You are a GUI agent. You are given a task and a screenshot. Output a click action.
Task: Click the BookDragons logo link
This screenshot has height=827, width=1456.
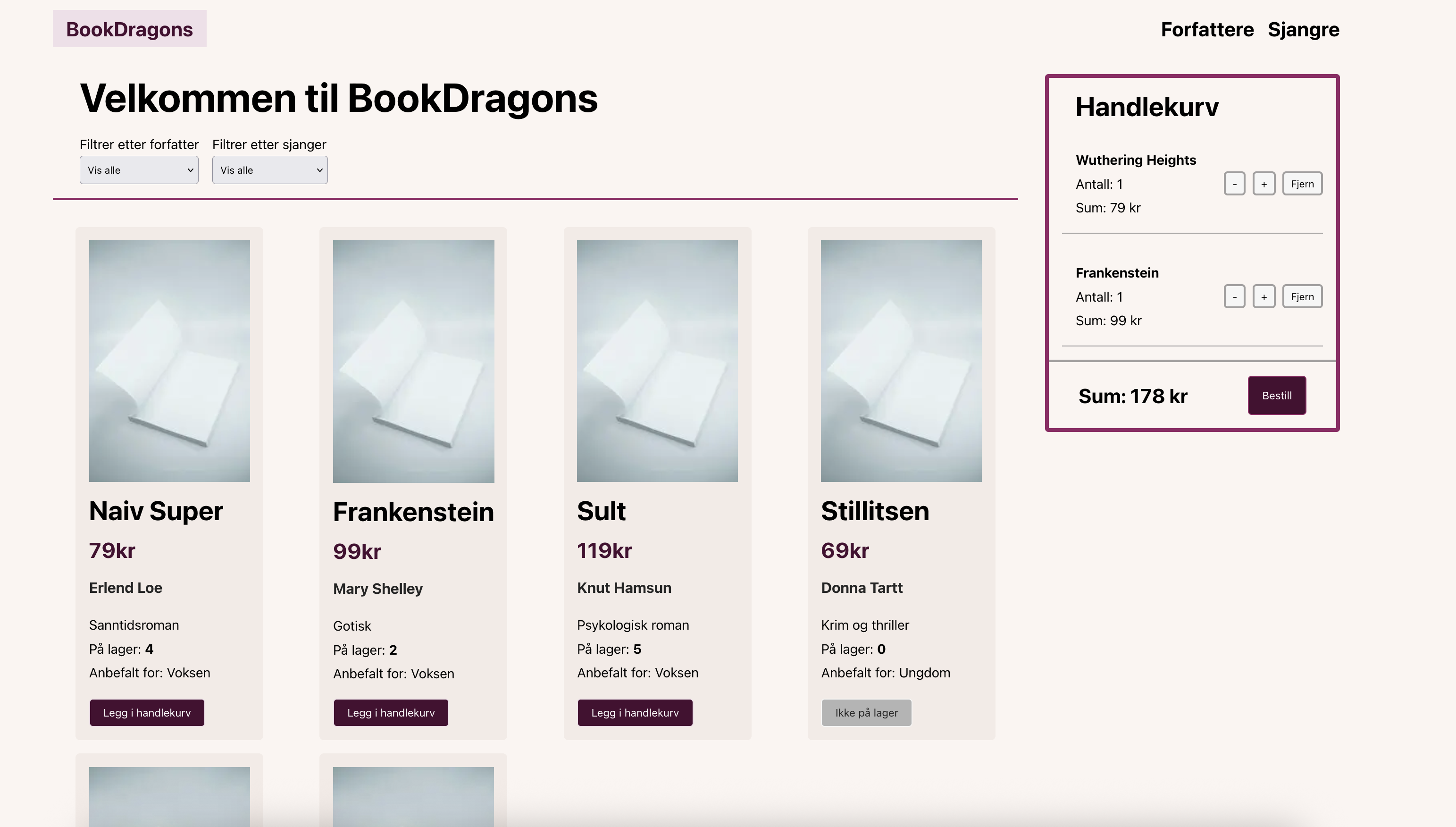coord(129,29)
